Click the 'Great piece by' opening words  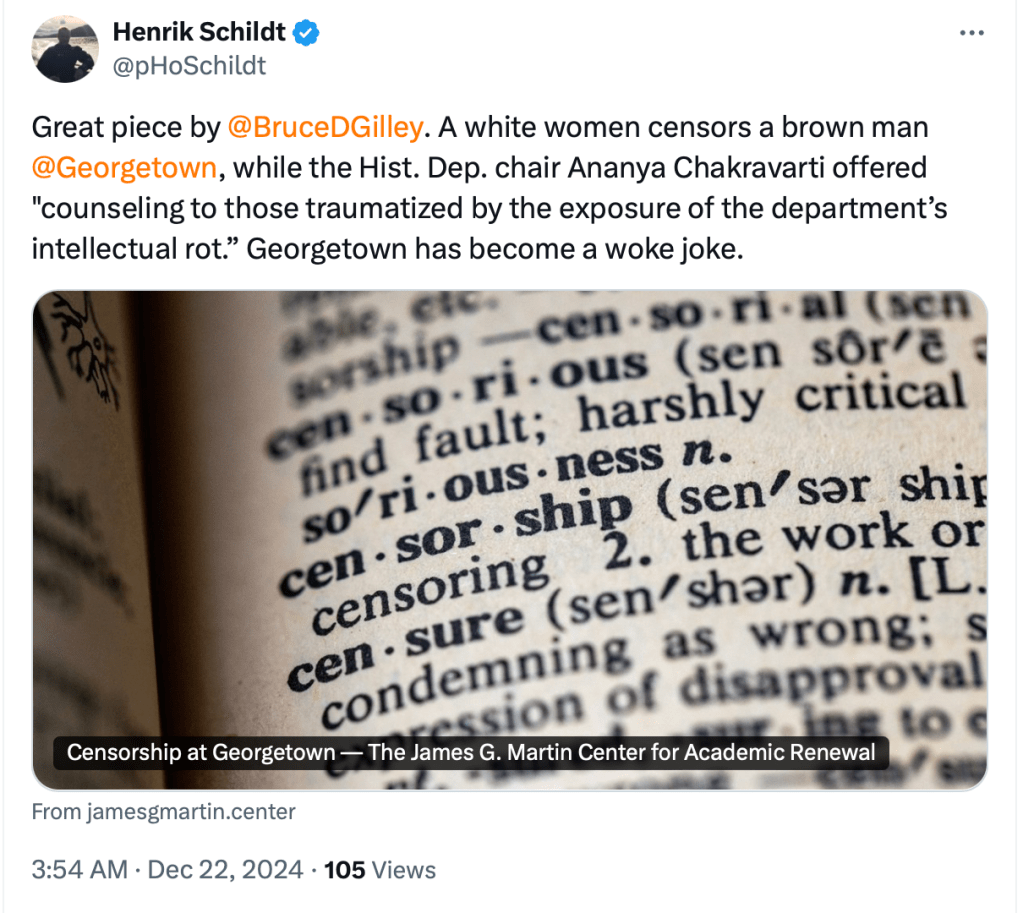coord(126,128)
